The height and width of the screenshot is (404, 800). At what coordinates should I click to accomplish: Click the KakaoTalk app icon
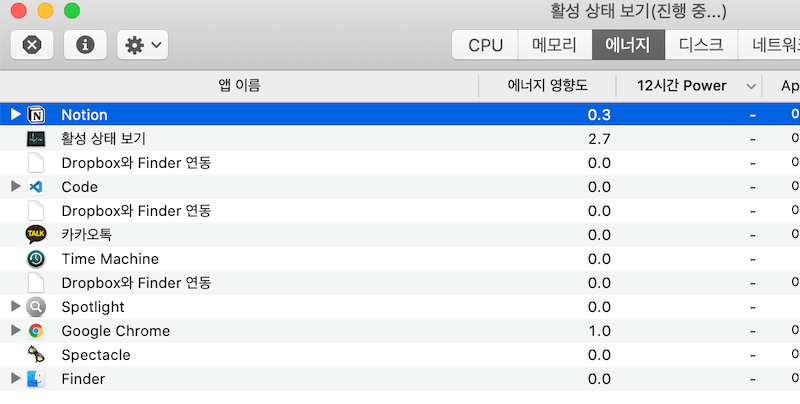[x=36, y=235]
